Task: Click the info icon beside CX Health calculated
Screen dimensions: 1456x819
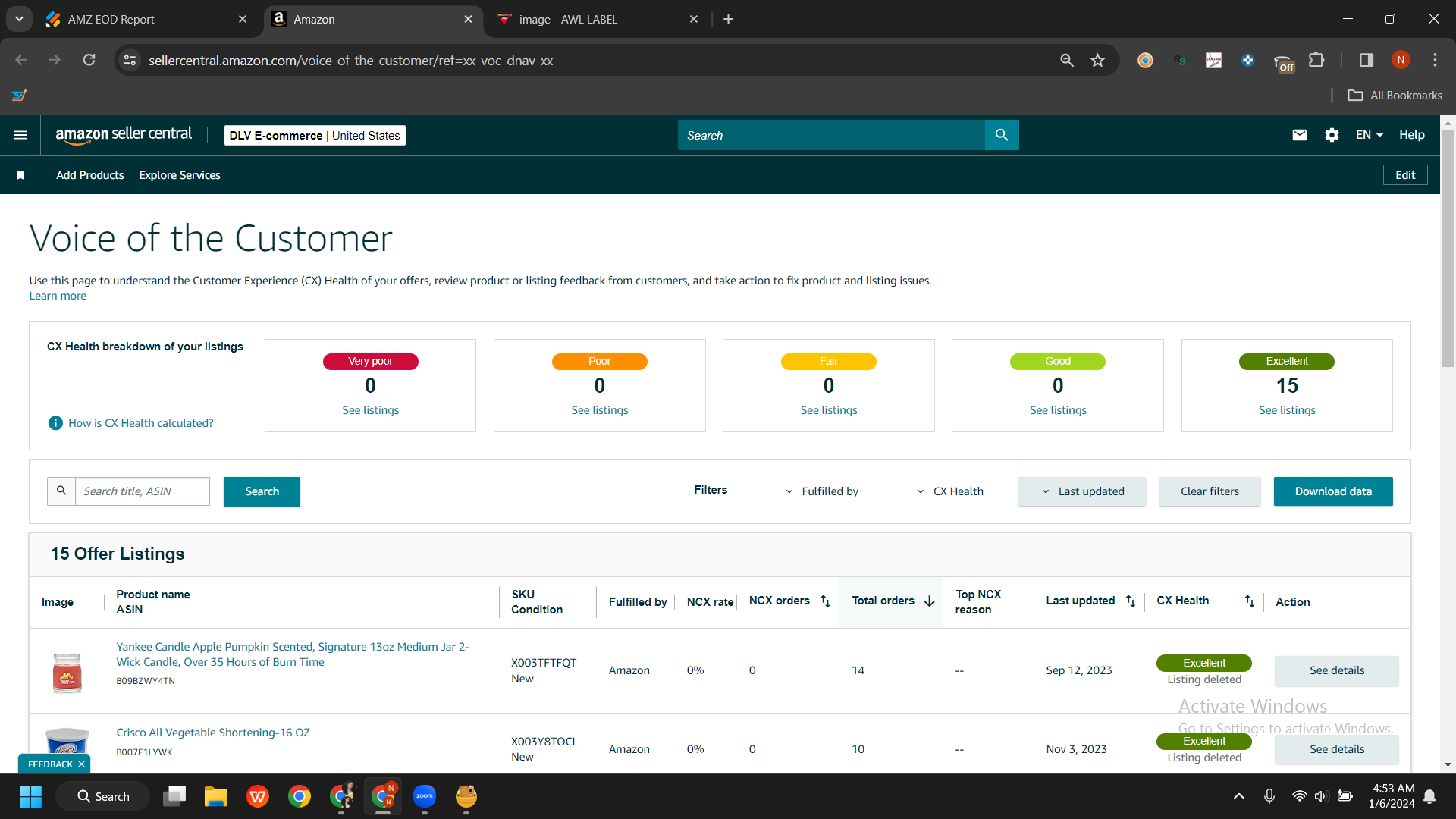Action: coord(55,423)
